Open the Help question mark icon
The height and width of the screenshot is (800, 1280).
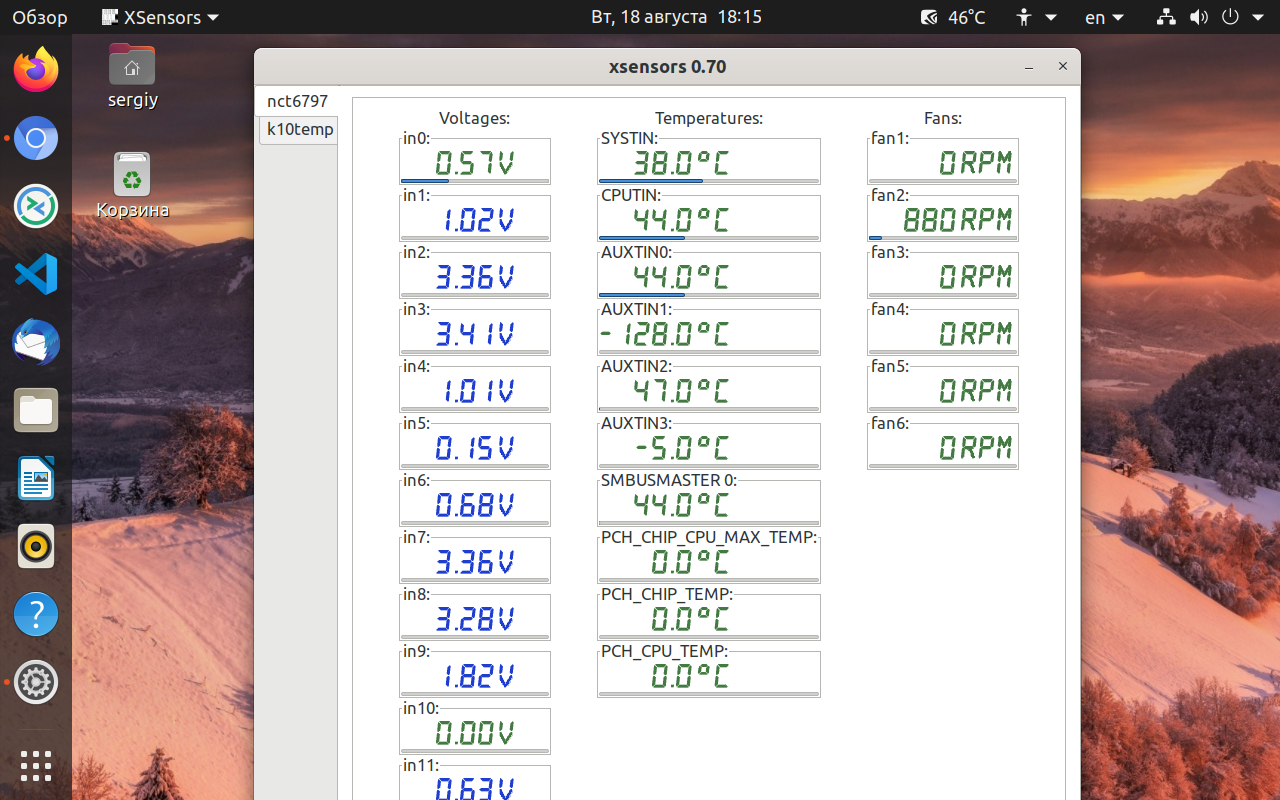pos(36,614)
